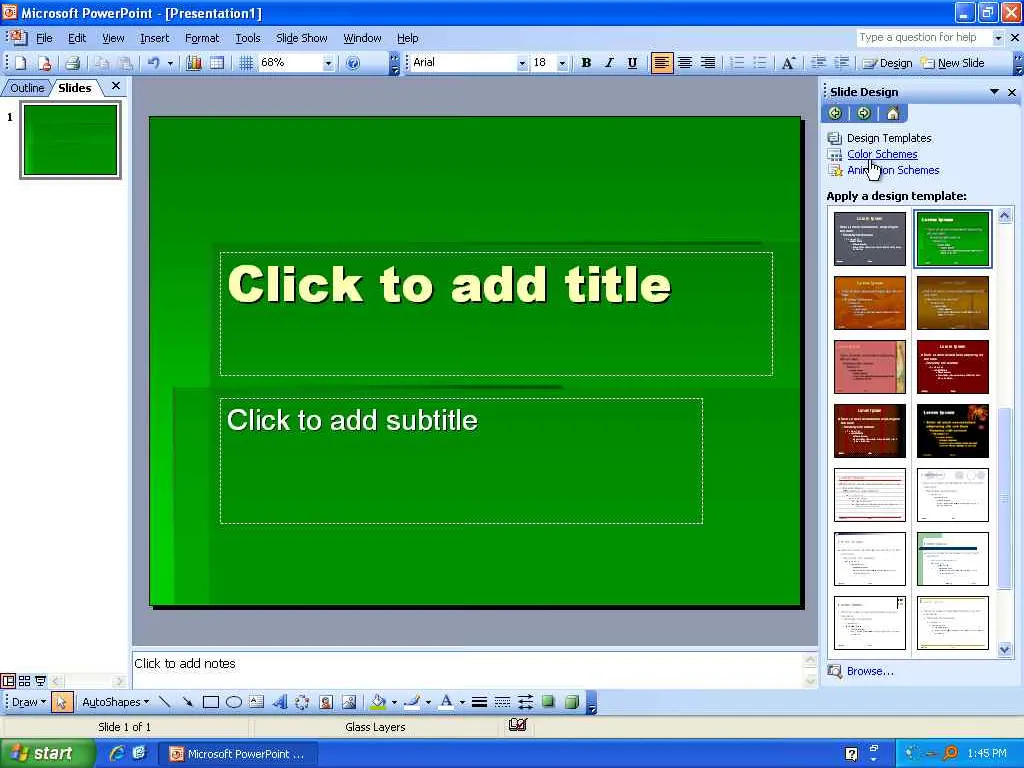
Task: Set Align Left text alignment
Action: (662, 63)
